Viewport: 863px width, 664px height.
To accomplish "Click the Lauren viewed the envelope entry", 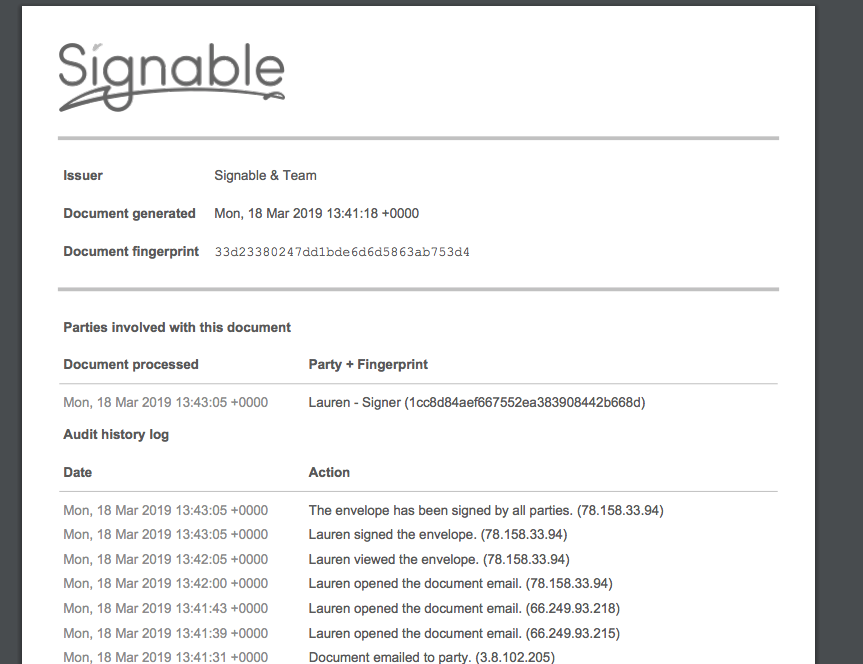I will pos(439,559).
